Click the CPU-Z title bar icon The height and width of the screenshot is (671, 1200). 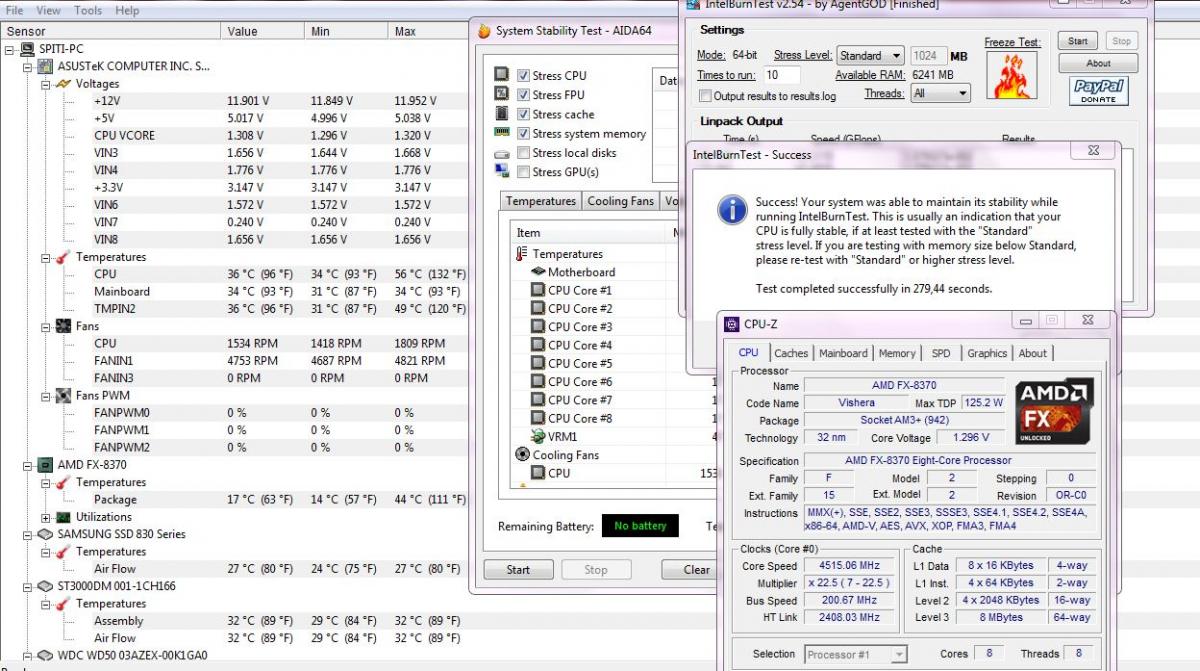731,323
